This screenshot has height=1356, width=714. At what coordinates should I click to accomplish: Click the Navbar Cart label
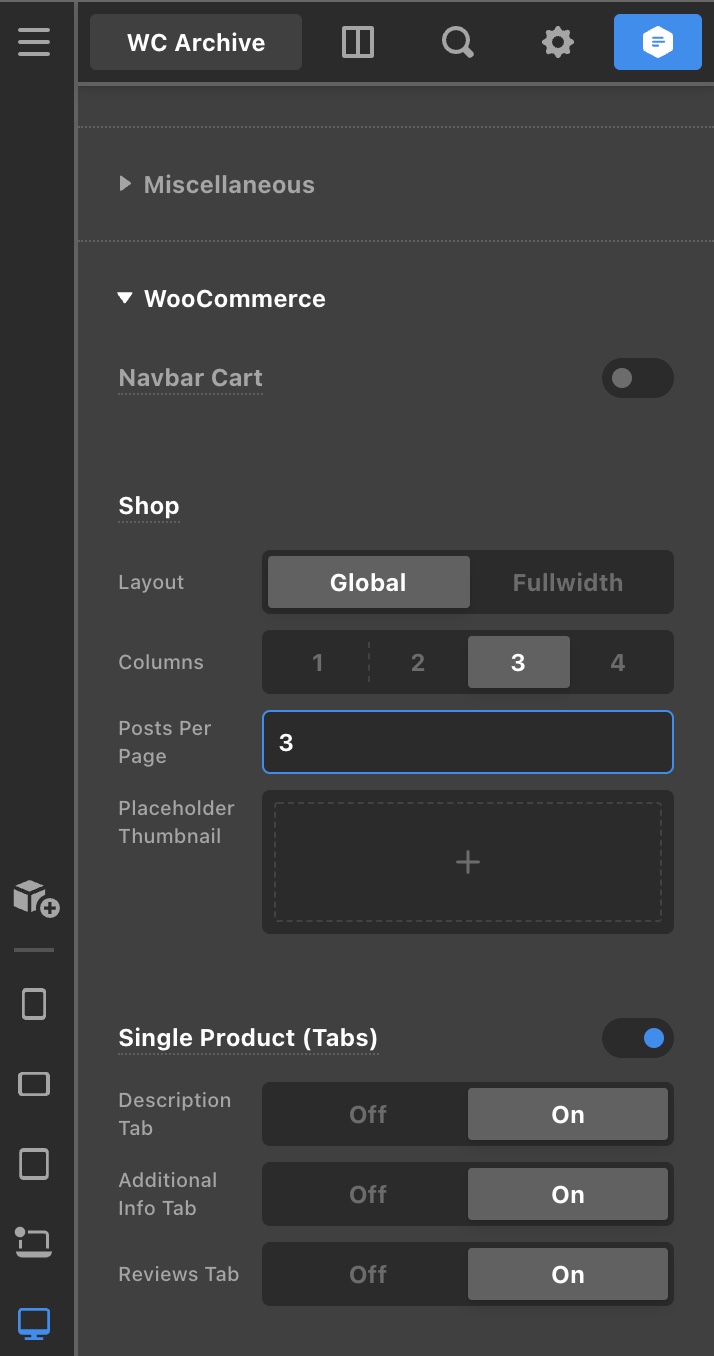click(190, 378)
